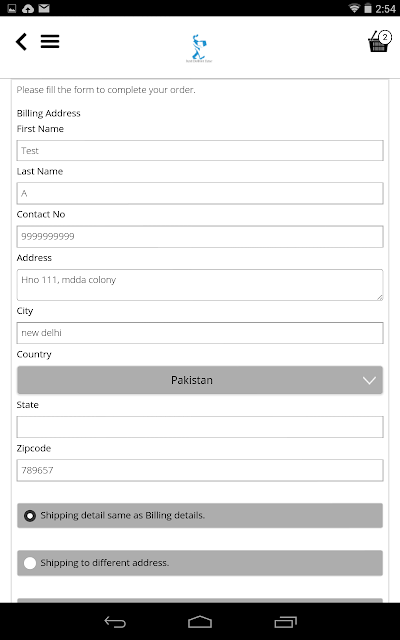Tap the blue store logo
This screenshot has width=400, height=640.
pos(199,49)
